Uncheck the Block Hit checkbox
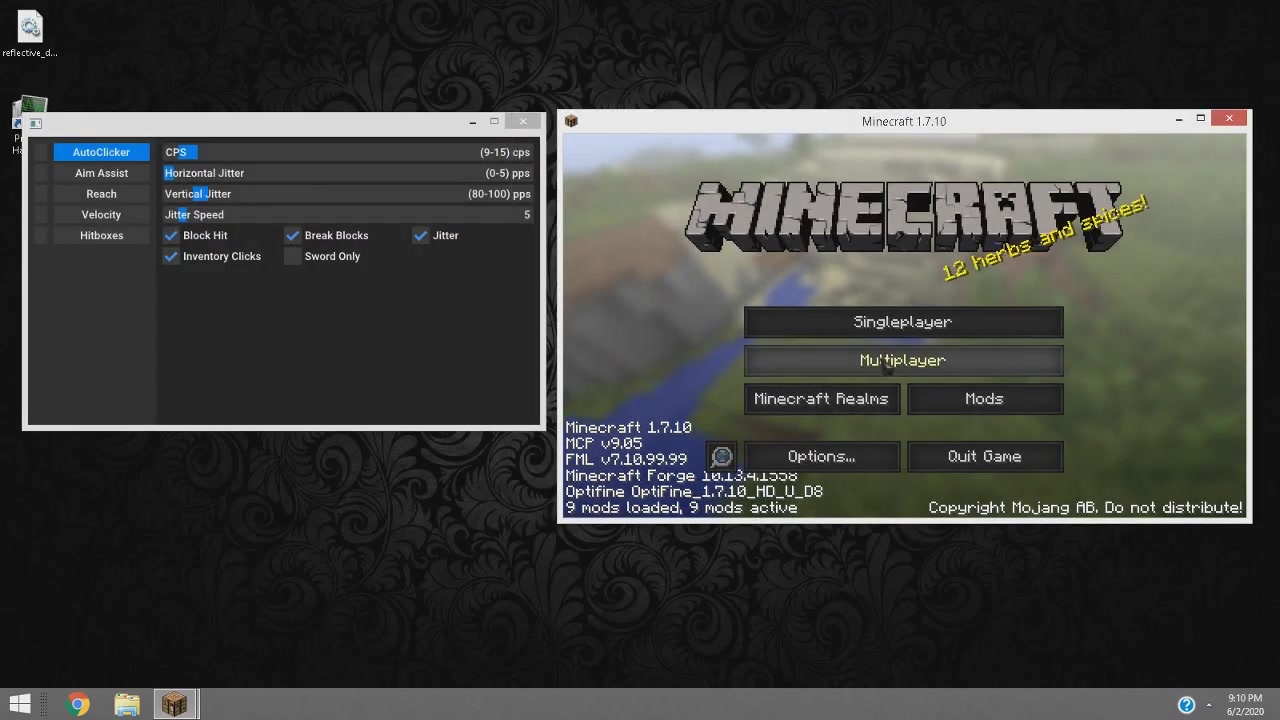The image size is (1280, 720). point(171,236)
